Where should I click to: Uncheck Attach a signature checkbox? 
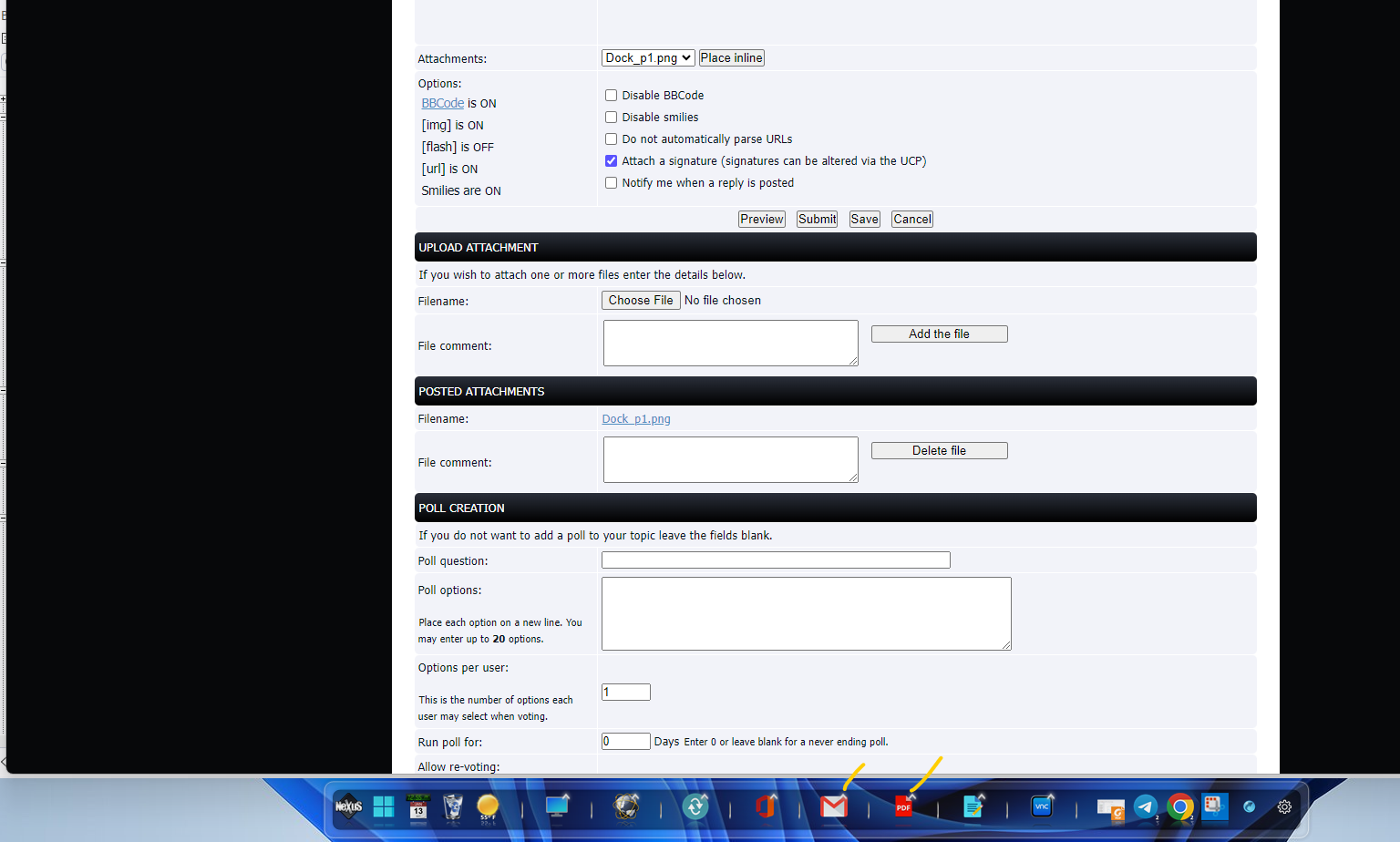pos(612,161)
